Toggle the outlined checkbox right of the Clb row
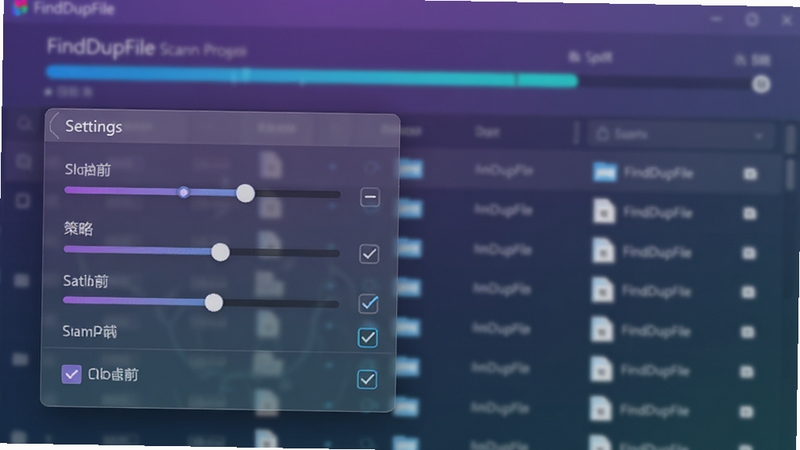 [367, 380]
